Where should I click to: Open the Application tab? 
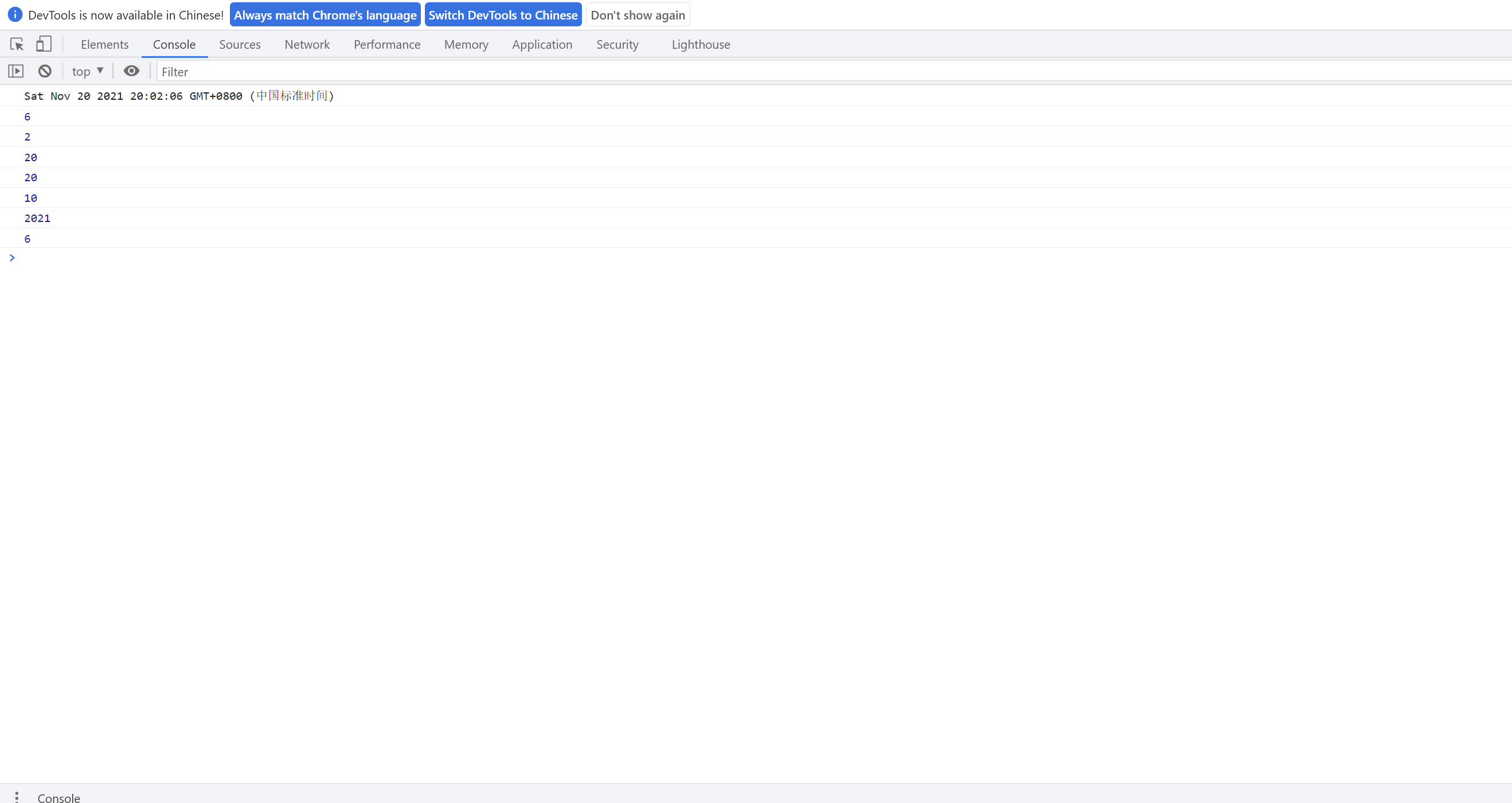pyautogui.click(x=542, y=45)
